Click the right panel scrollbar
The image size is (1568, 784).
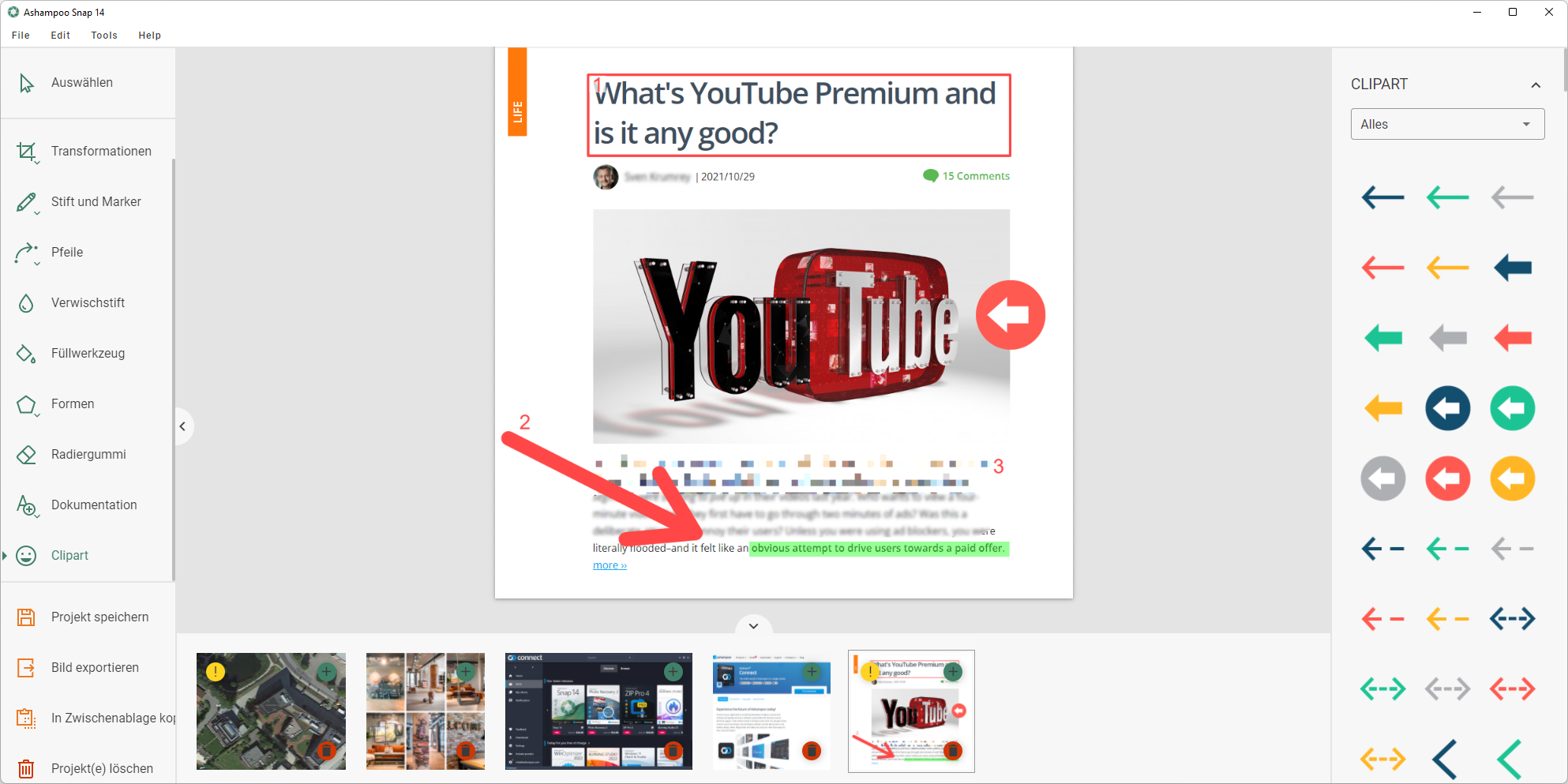point(1565,69)
